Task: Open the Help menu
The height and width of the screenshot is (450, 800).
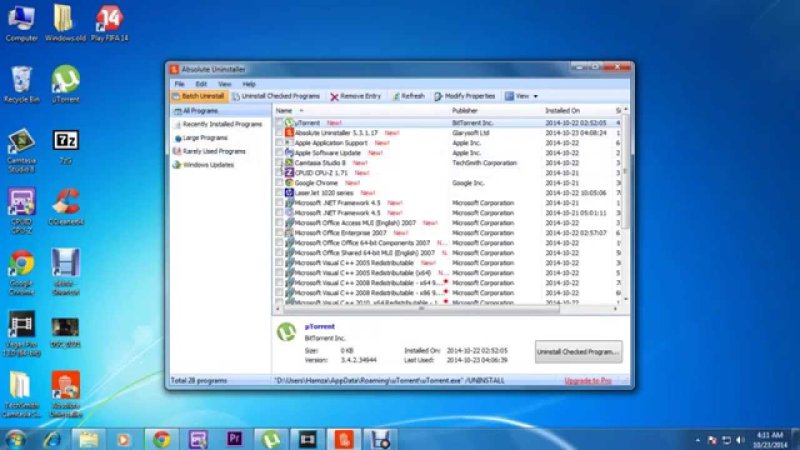Action: (x=249, y=84)
